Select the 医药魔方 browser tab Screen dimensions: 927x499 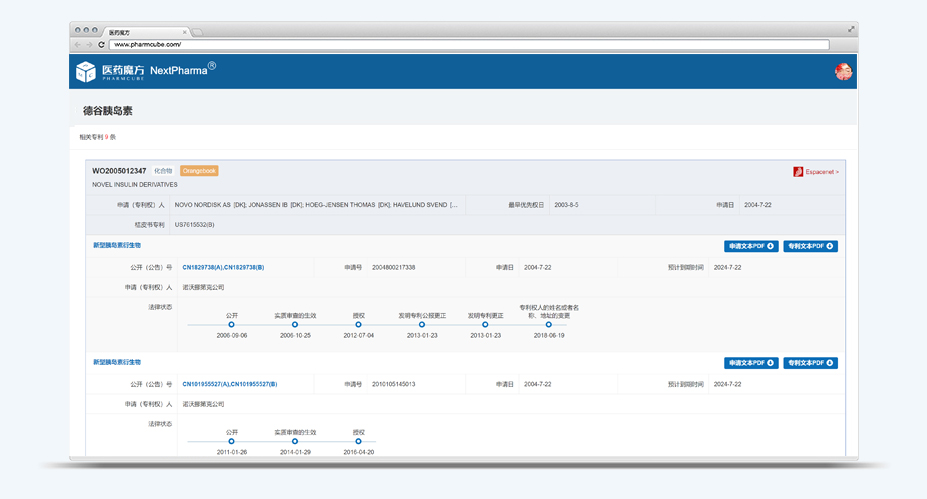145,33
